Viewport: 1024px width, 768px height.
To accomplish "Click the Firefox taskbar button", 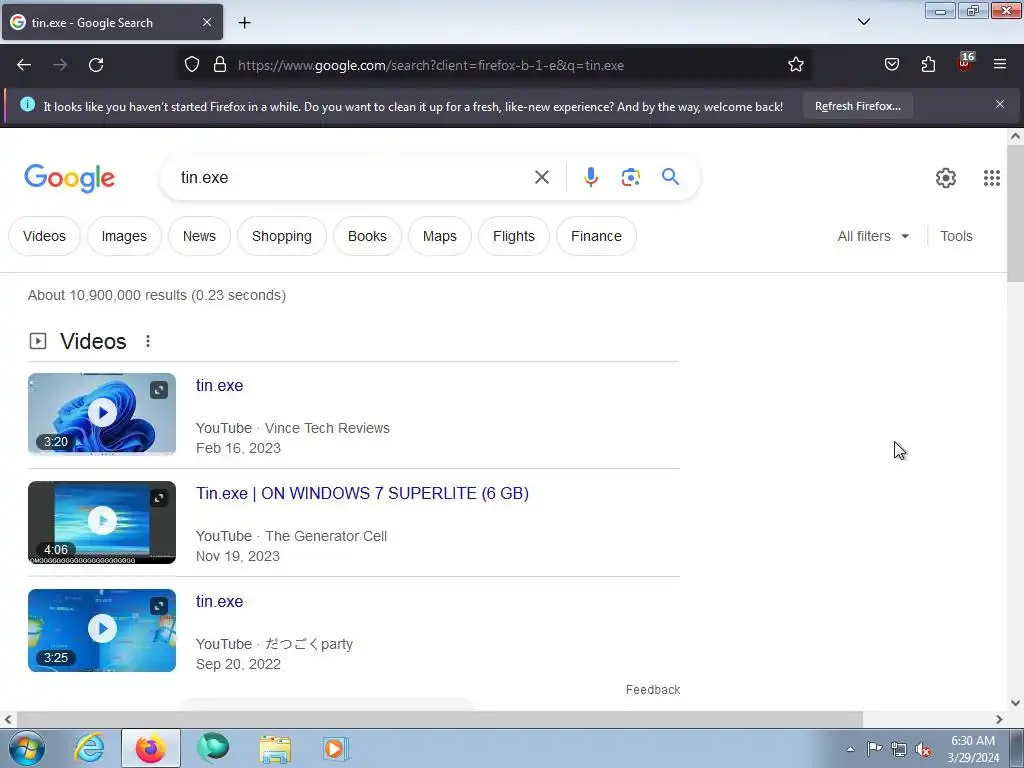I will pos(151,748).
